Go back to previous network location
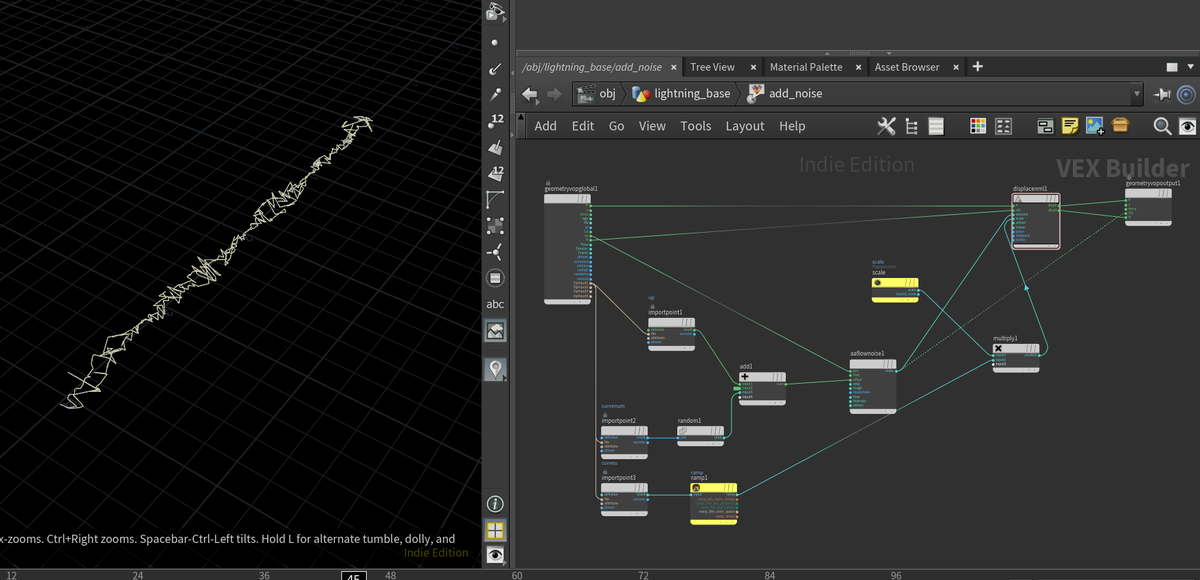The height and width of the screenshot is (580, 1200). 530,94
